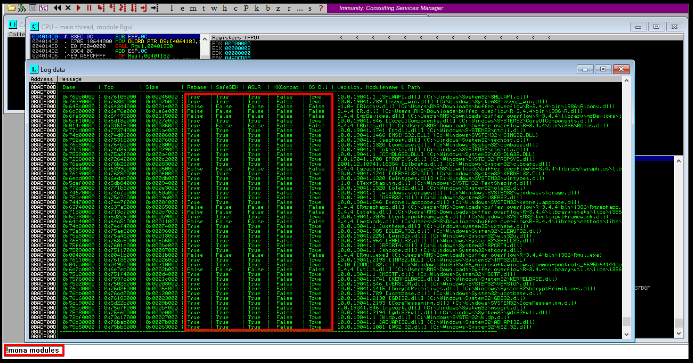Click the 'Size' column label in mona output
Screen dimensions: 693x363
152,87
